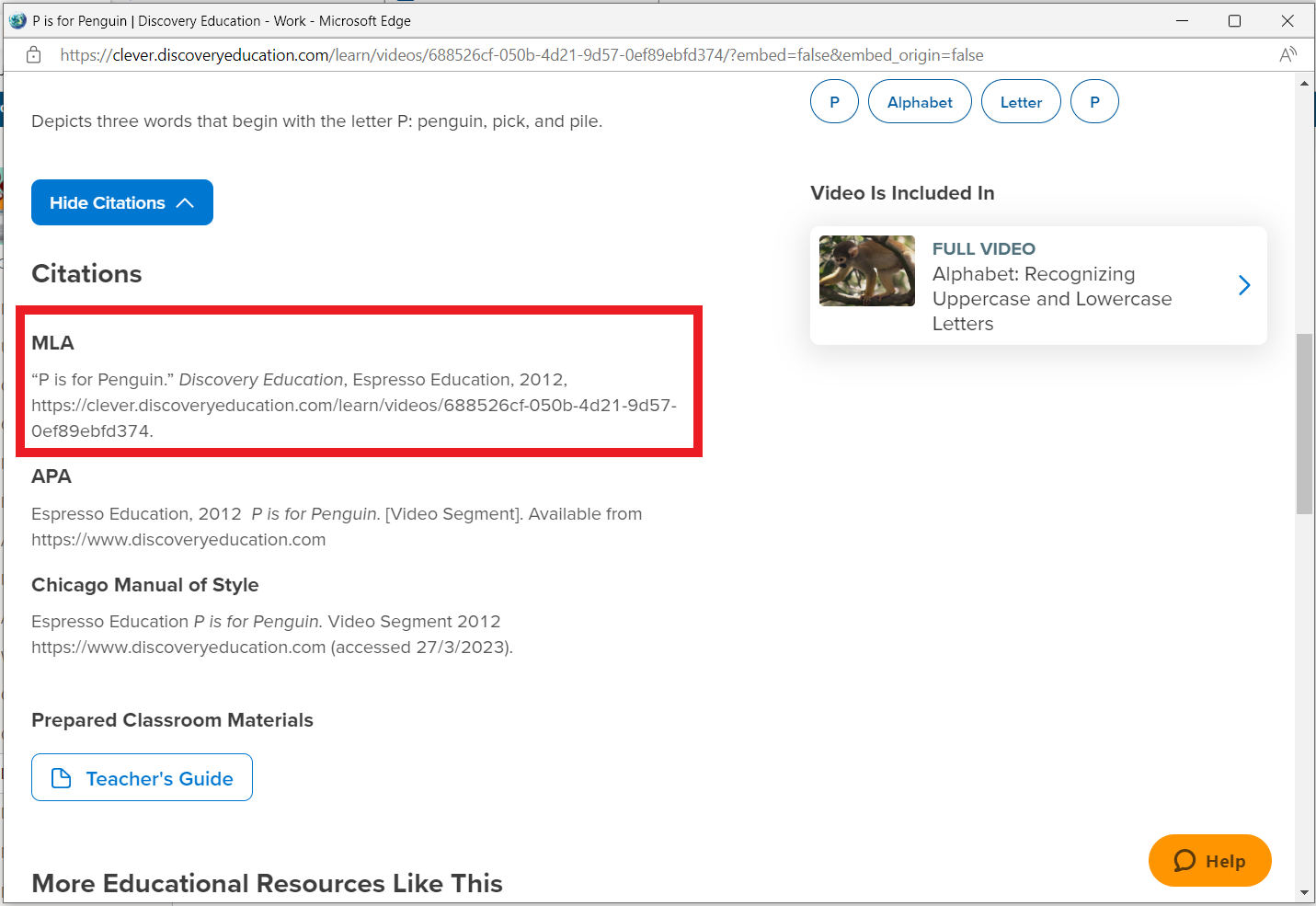This screenshot has height=906, width=1316.
Task: Click the lock icon in address bar
Action: click(x=33, y=55)
